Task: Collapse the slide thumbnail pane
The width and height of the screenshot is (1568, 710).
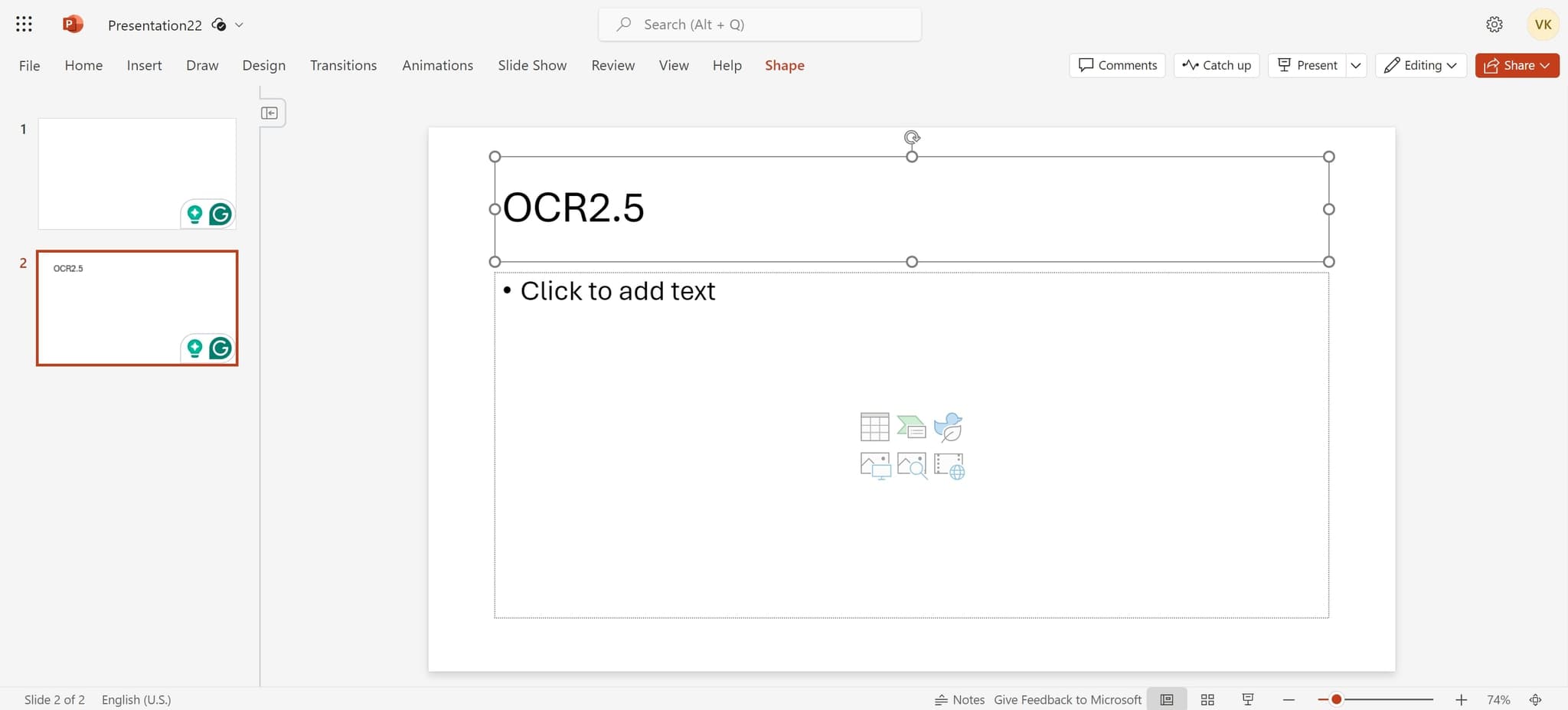Action: (270, 112)
